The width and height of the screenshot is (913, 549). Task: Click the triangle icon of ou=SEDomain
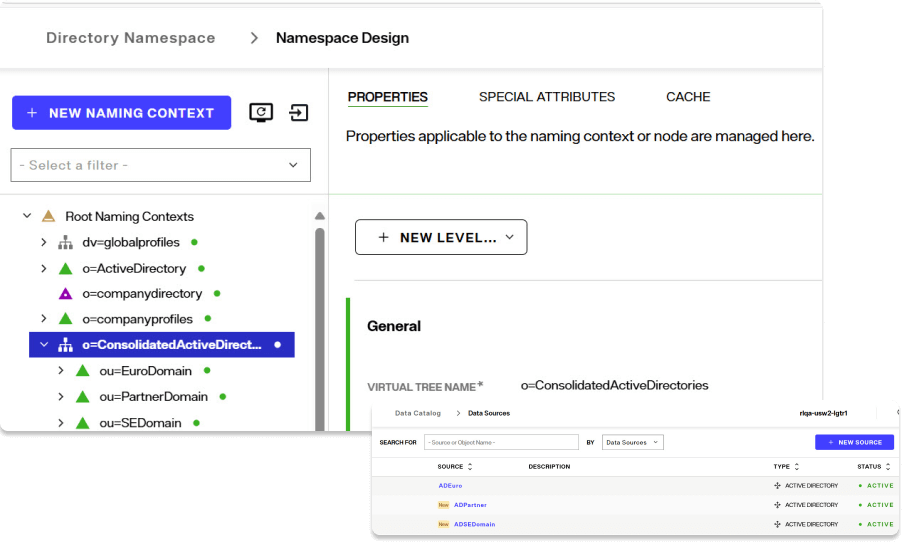(83, 423)
